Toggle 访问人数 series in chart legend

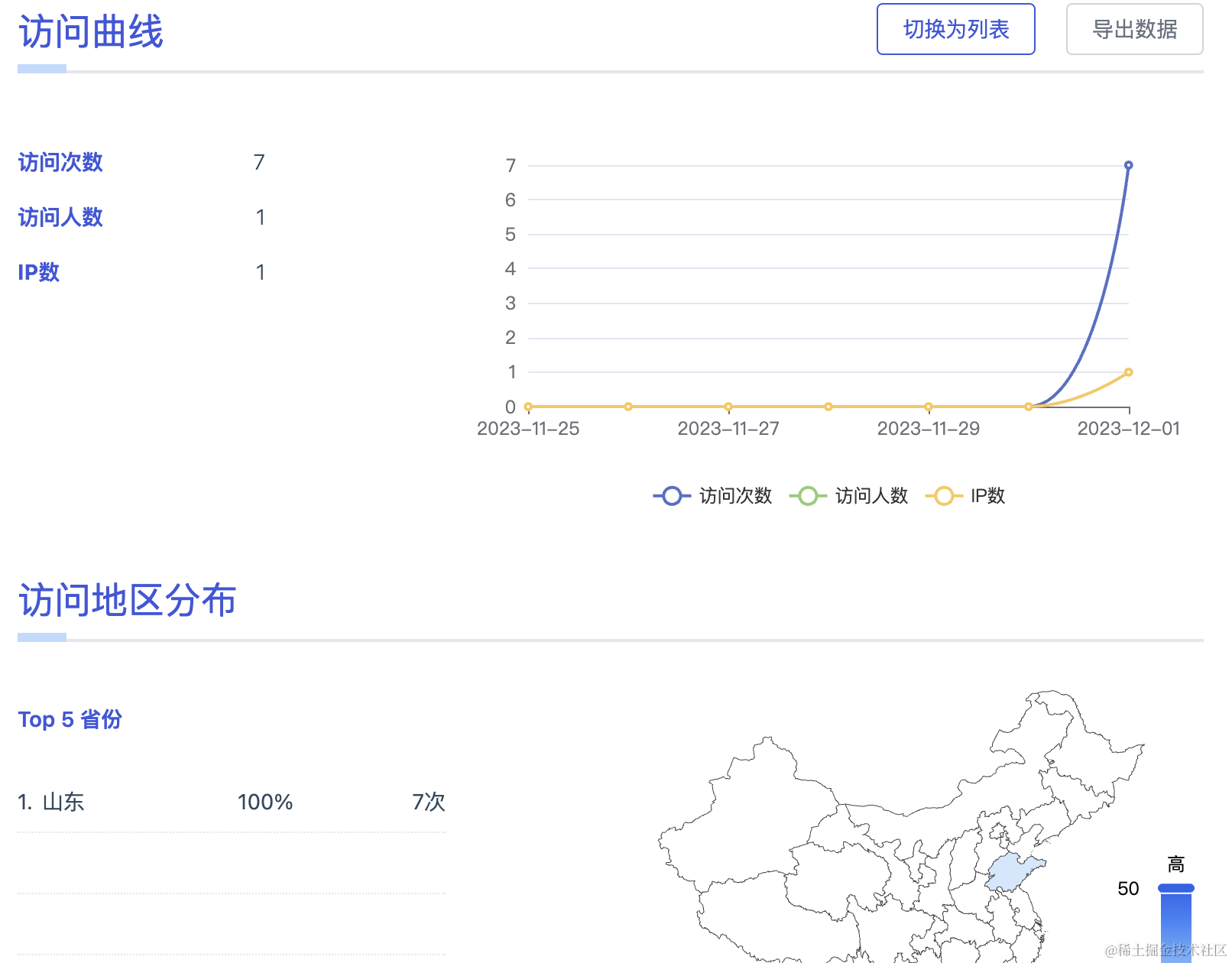click(x=871, y=496)
